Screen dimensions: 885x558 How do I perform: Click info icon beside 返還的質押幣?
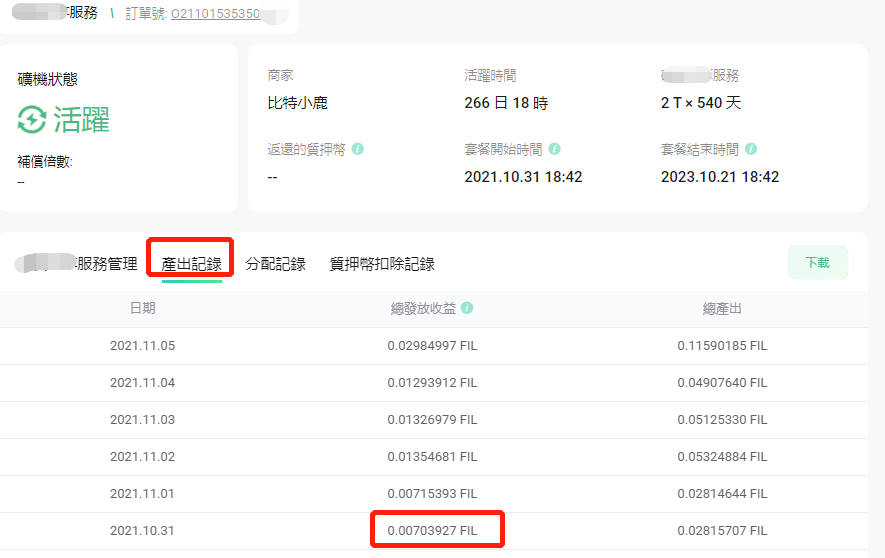pyautogui.click(x=358, y=149)
